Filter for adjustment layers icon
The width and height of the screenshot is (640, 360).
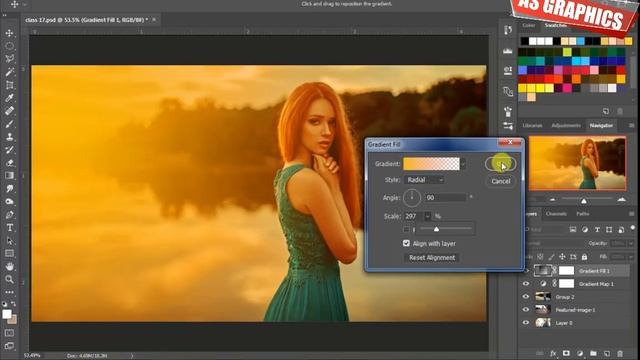point(585,230)
